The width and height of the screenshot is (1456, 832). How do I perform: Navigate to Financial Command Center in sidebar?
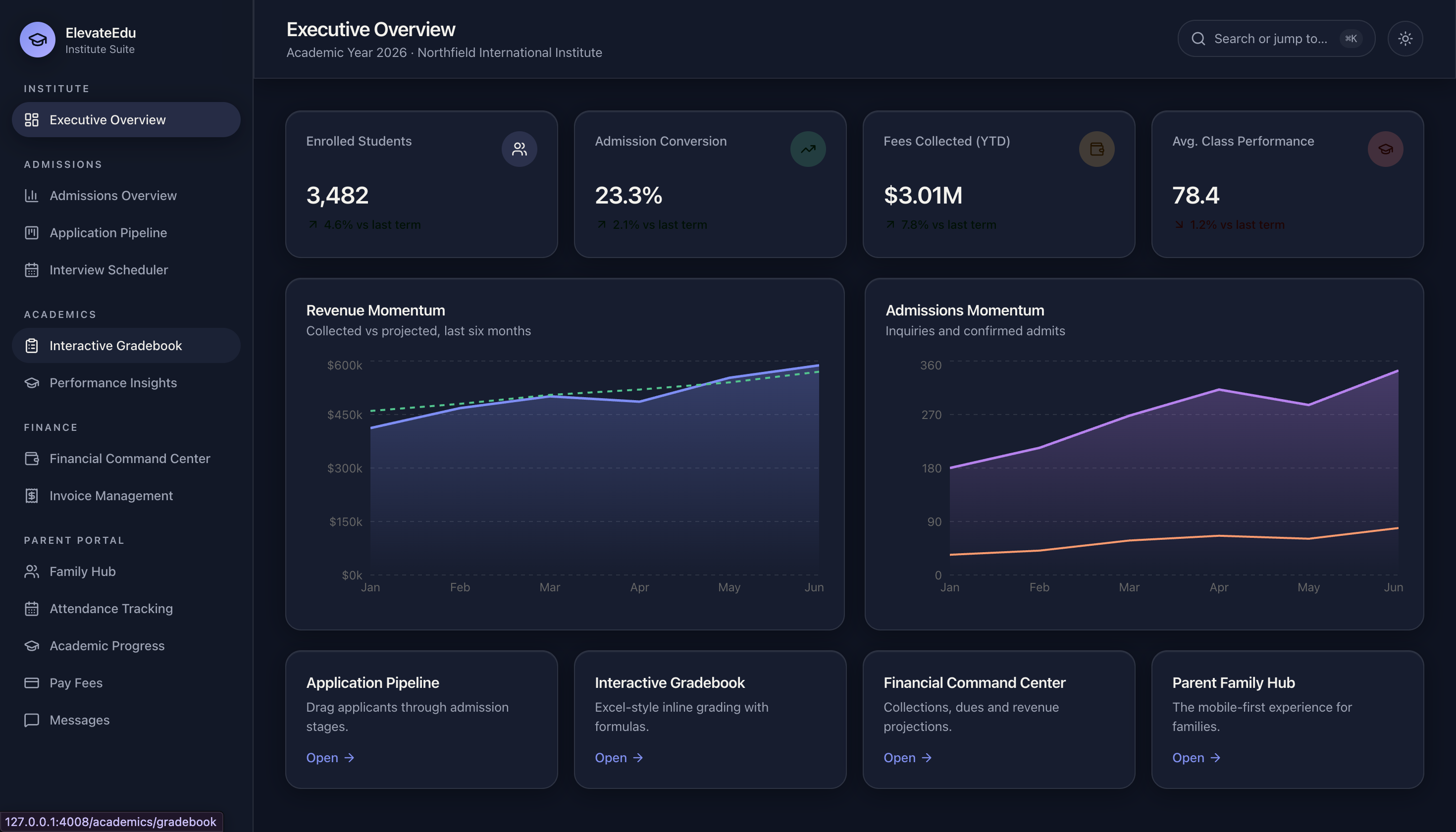click(126, 458)
